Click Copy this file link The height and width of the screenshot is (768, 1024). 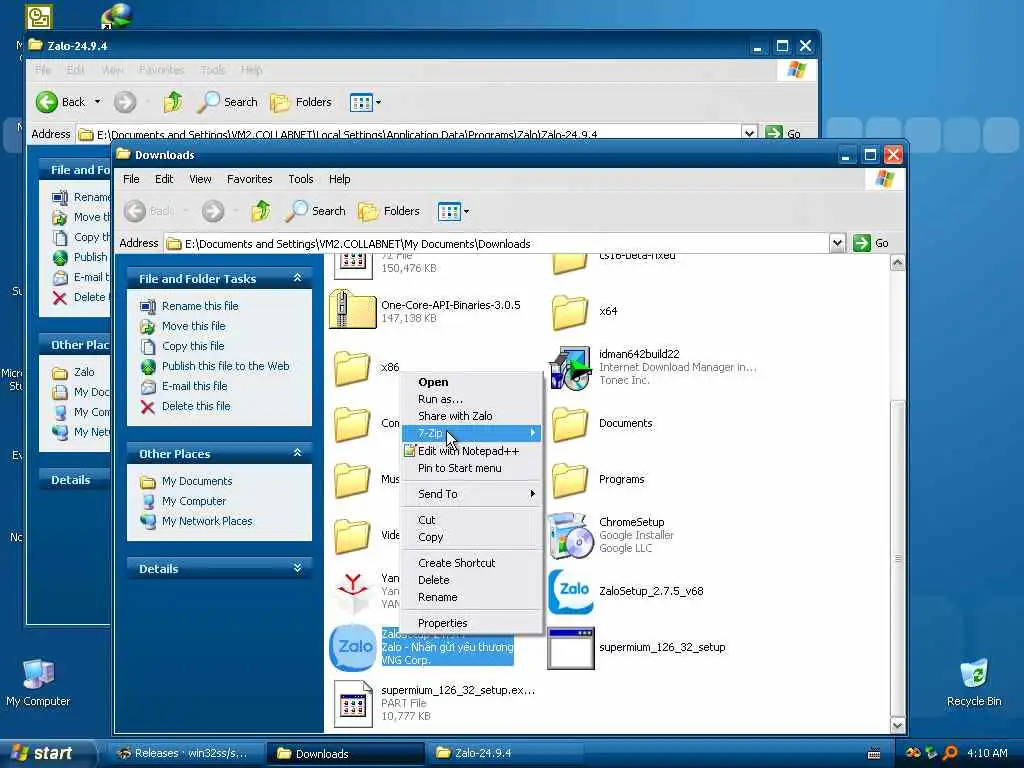coord(193,346)
